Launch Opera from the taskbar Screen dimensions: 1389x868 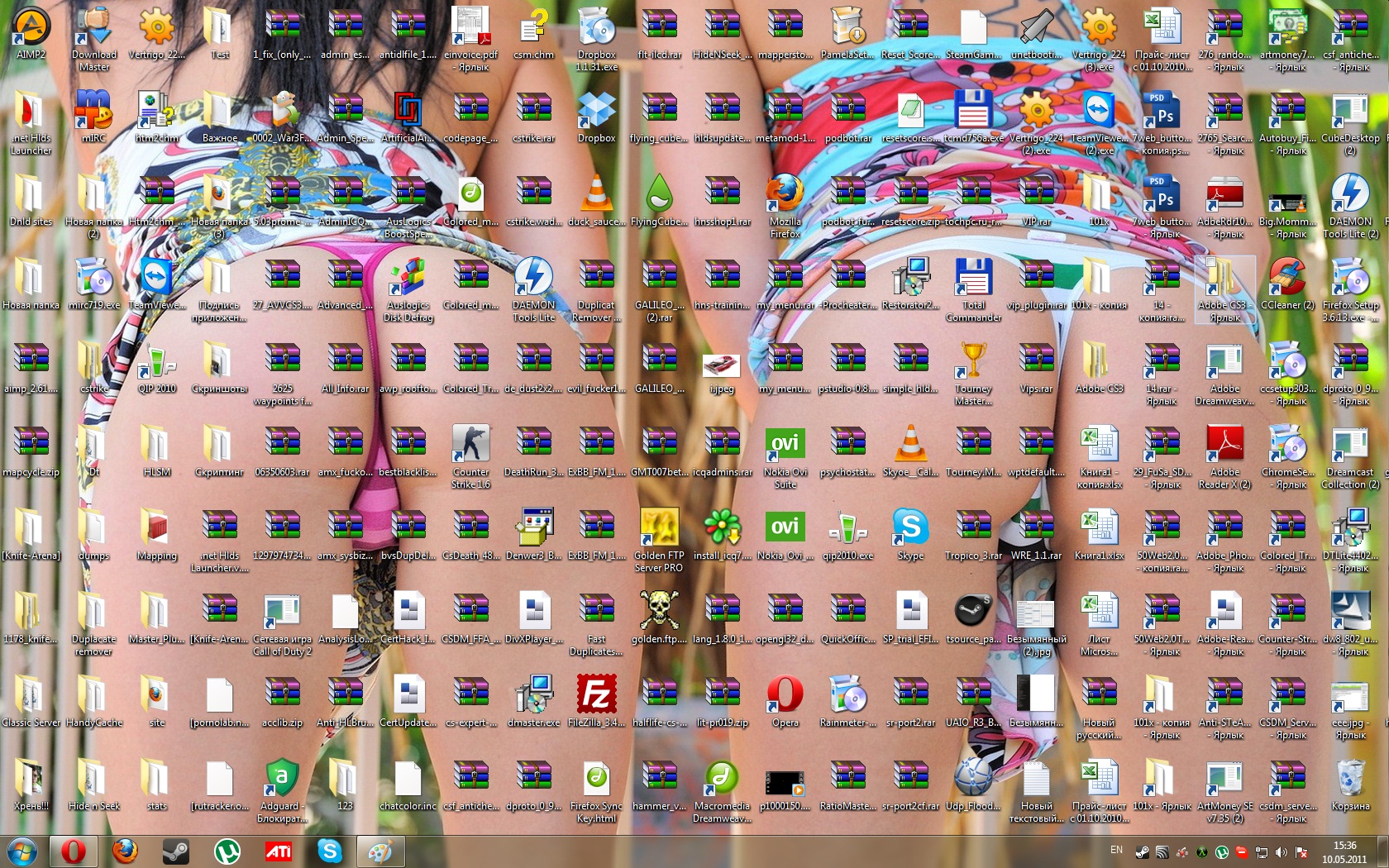(x=73, y=851)
